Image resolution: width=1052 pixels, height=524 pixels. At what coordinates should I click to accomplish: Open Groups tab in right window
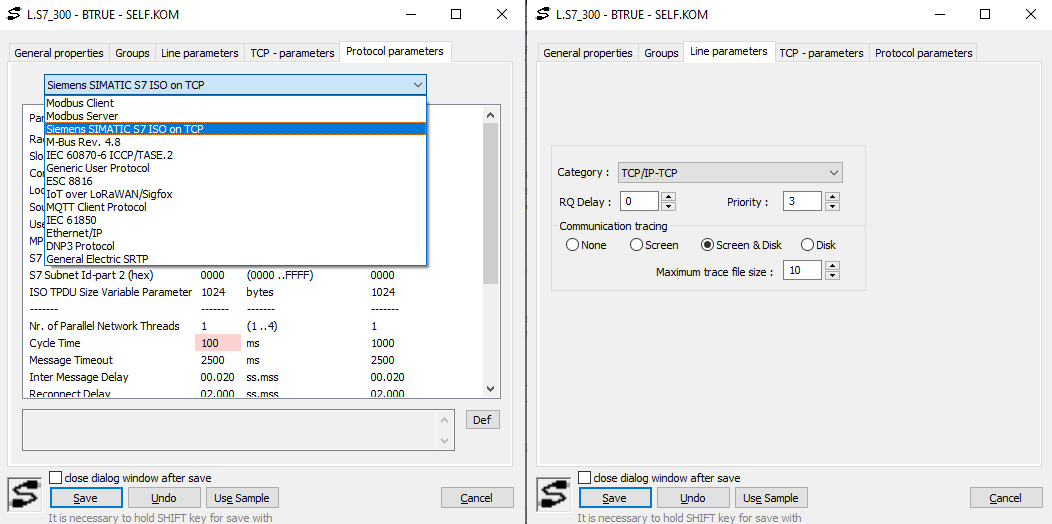(x=661, y=52)
